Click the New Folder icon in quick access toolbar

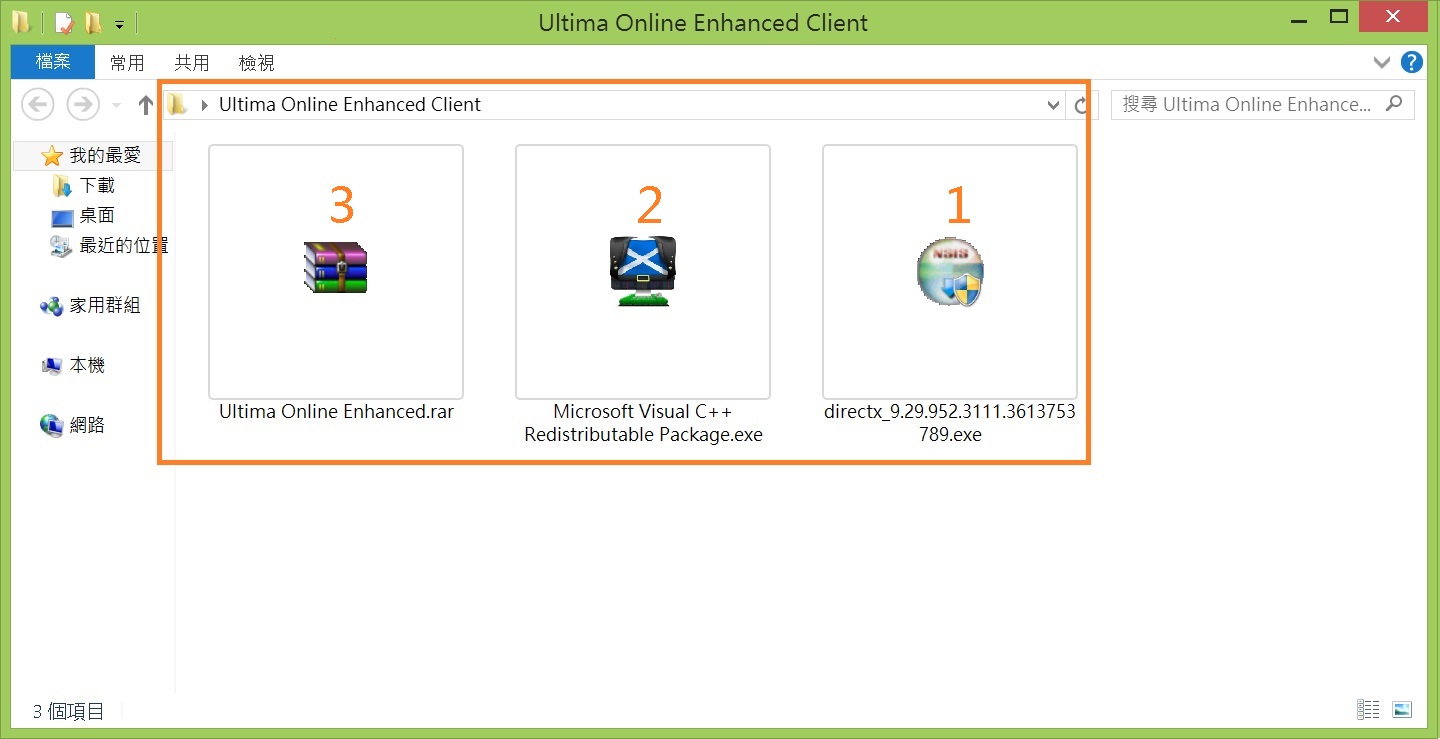pos(93,22)
